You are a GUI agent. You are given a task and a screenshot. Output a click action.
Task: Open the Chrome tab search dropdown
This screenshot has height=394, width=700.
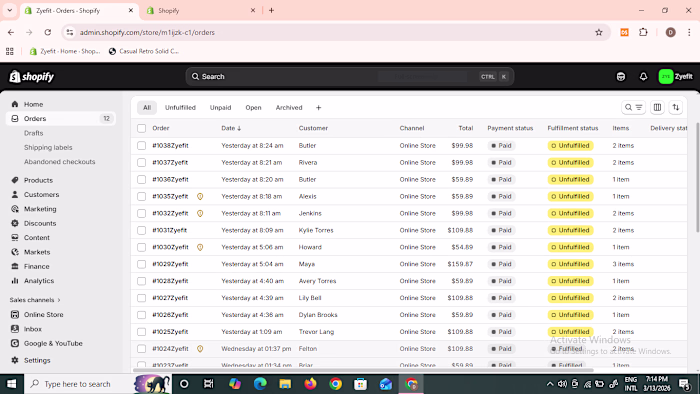click(x=9, y=10)
